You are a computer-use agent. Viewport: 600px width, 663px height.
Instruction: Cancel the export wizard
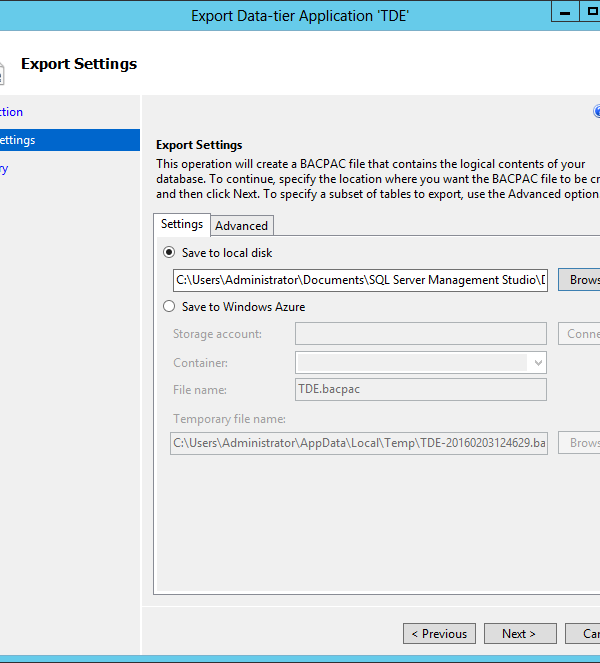[583, 633]
